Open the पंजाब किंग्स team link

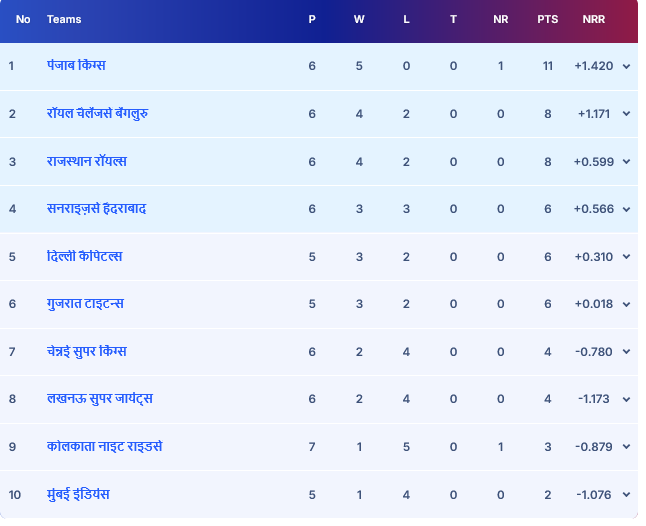(x=76, y=66)
